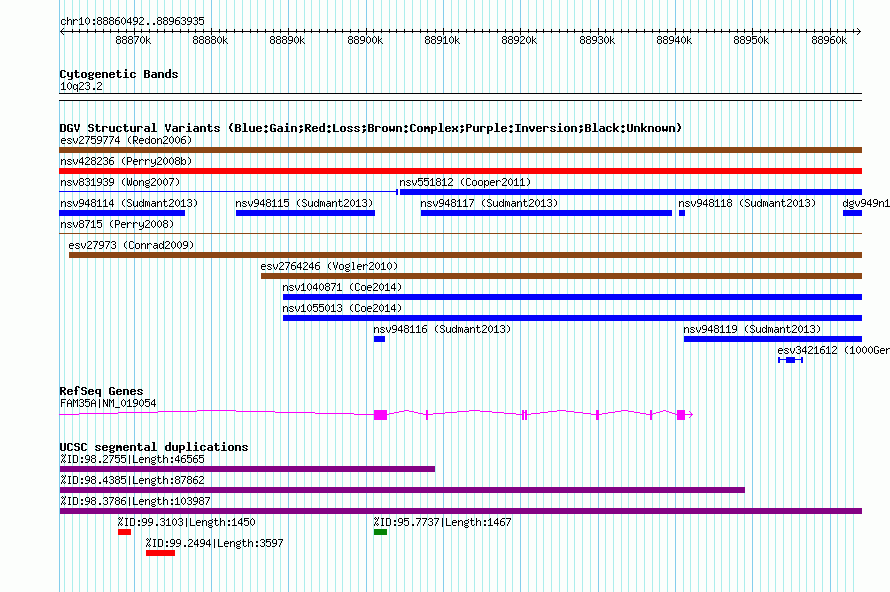Click the esv2764246 (Vogler2010) label text
This screenshot has height=592, width=890.
tap(329, 266)
